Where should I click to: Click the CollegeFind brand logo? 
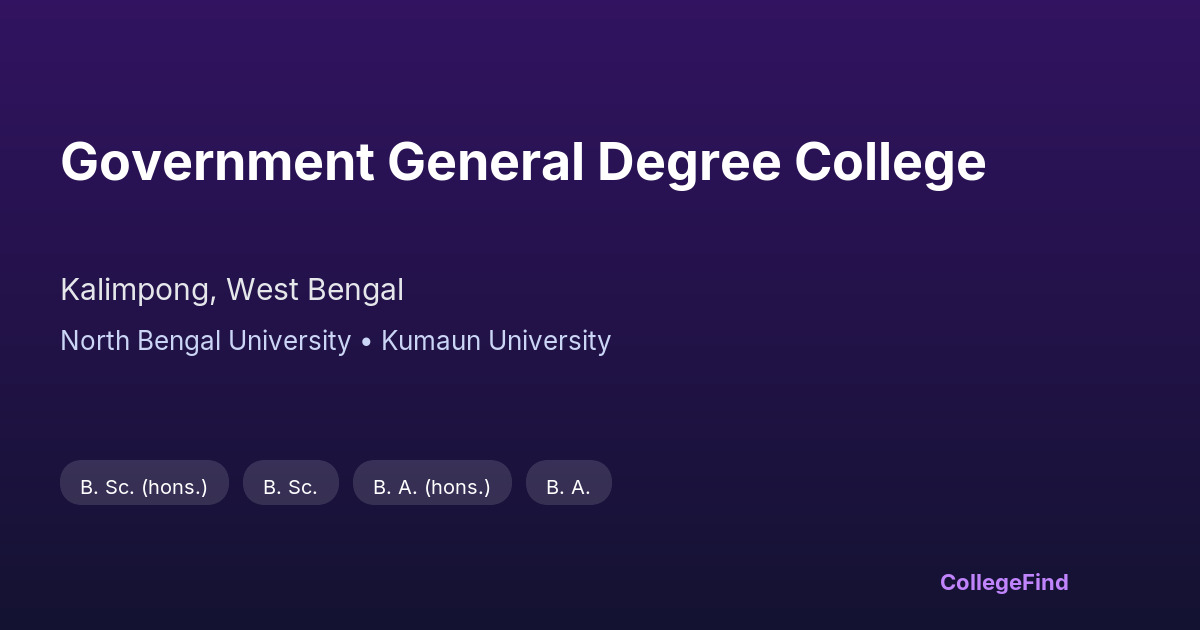1004,582
